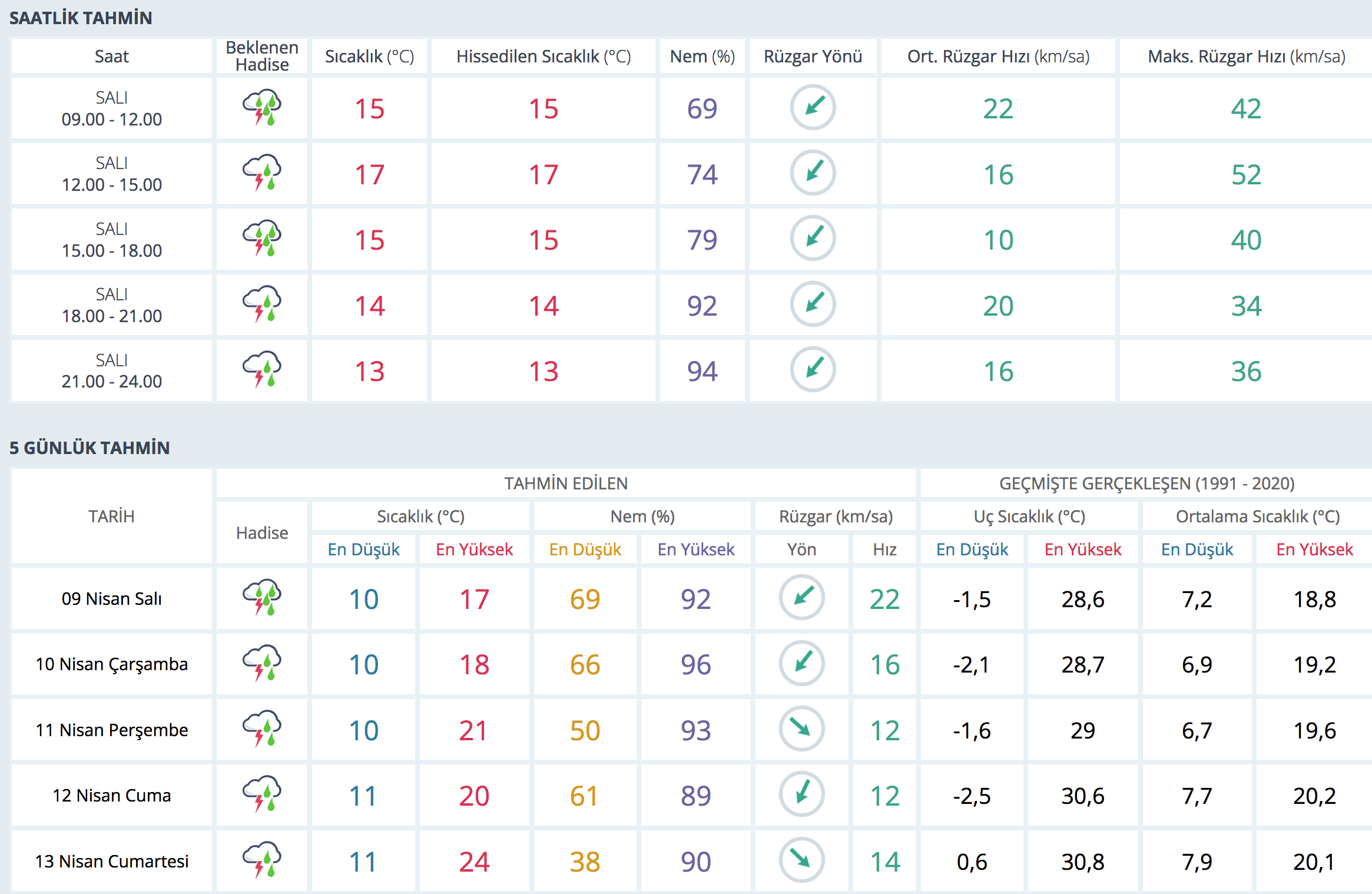This screenshot has height=894, width=1372.
Task: Click wind direction arrow for SALI 21.00 - 24.00
Action: [x=813, y=370]
